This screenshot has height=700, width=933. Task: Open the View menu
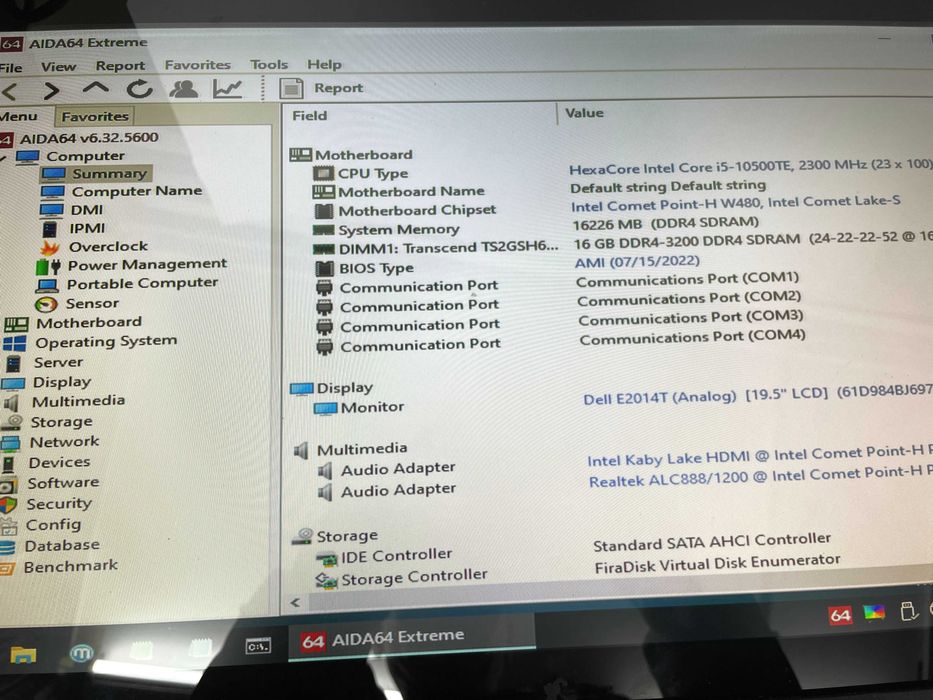(58, 66)
